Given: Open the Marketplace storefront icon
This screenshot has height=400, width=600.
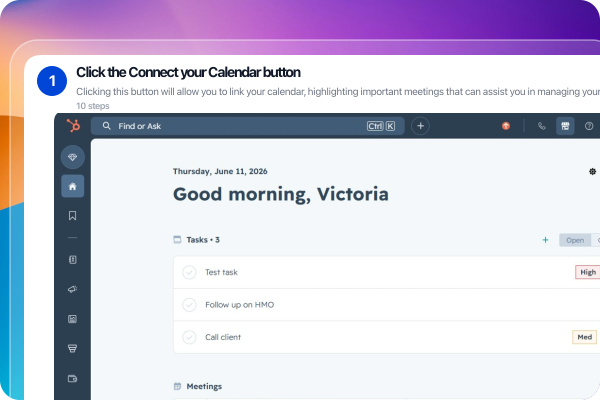Looking at the screenshot, I should point(565,126).
